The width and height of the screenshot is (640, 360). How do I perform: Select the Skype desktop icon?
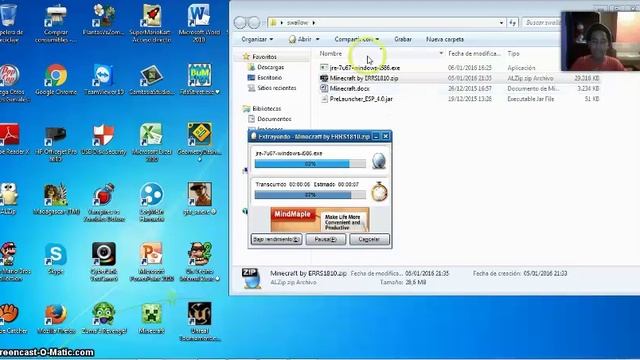coord(56,259)
